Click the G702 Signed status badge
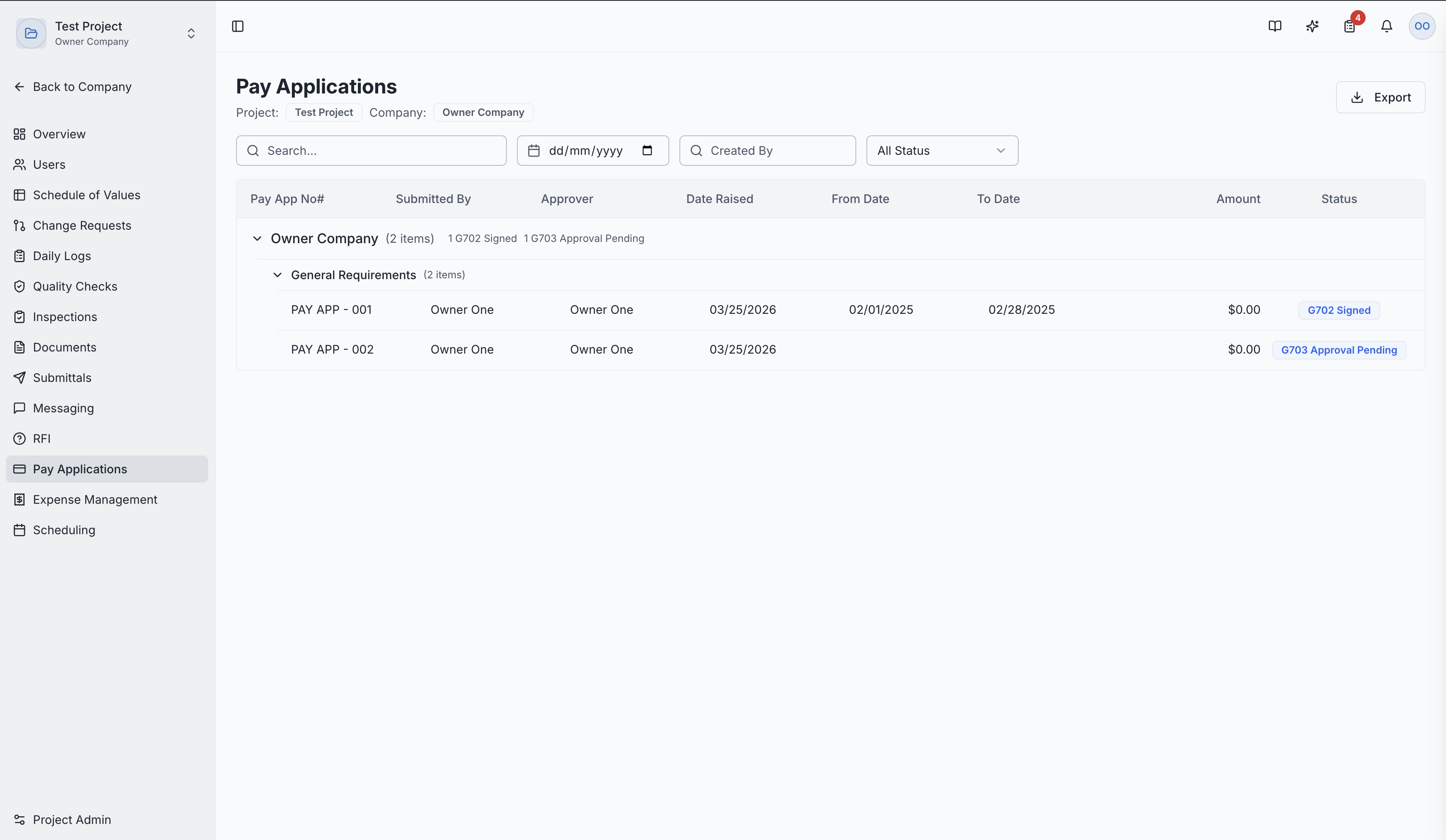The width and height of the screenshot is (1446, 840). pyautogui.click(x=1339, y=310)
